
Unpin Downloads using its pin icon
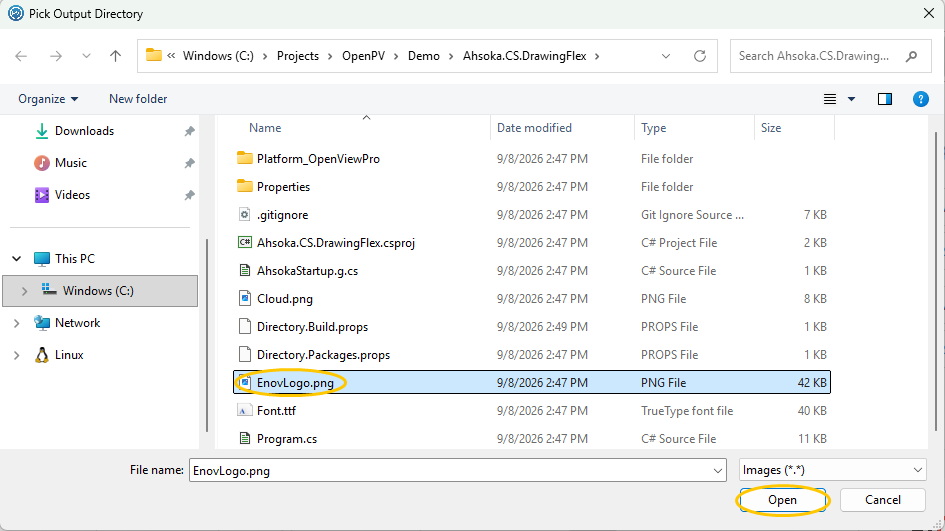189,131
